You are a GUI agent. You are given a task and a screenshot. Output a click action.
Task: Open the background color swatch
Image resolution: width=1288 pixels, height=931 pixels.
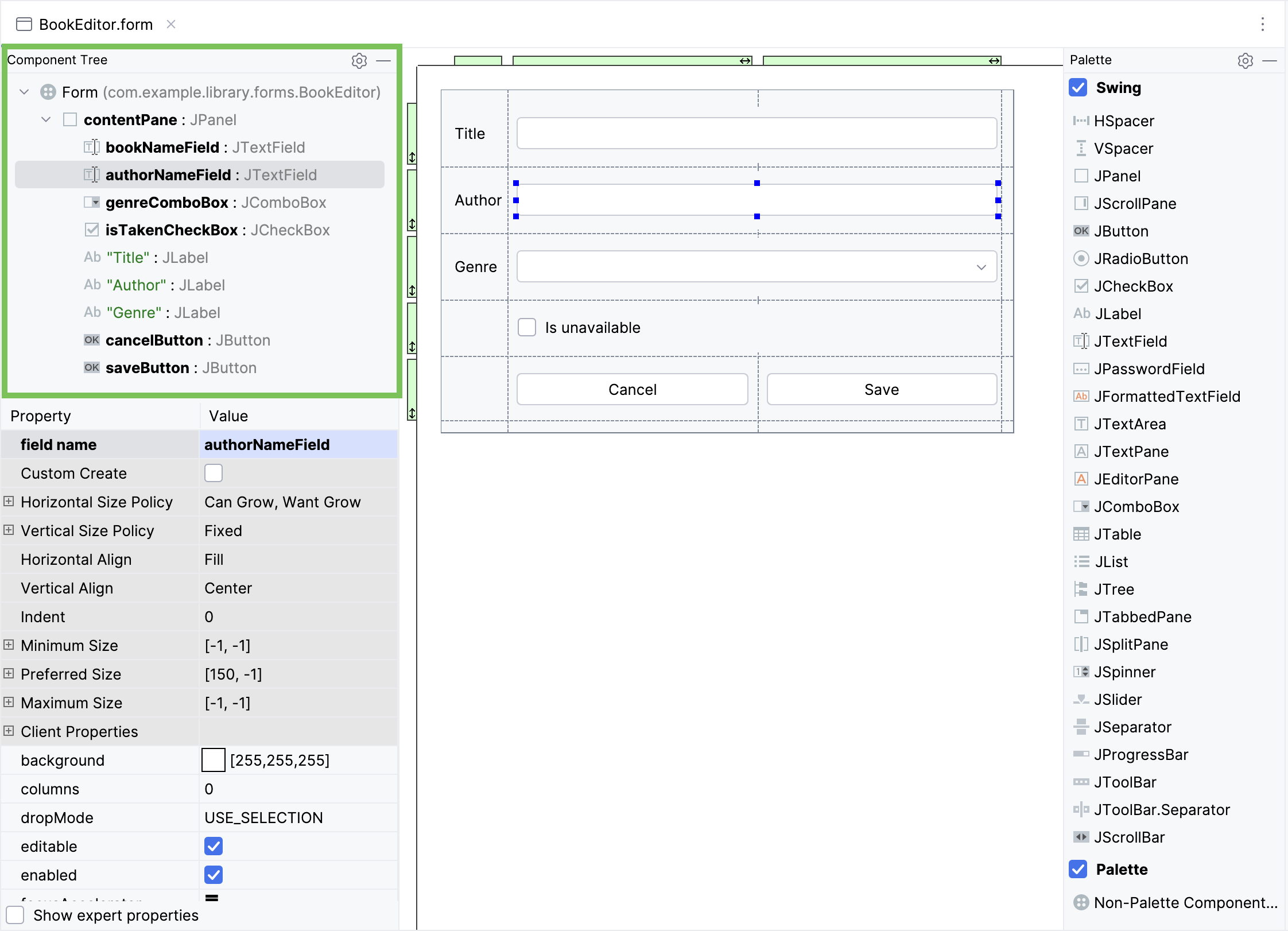point(213,759)
